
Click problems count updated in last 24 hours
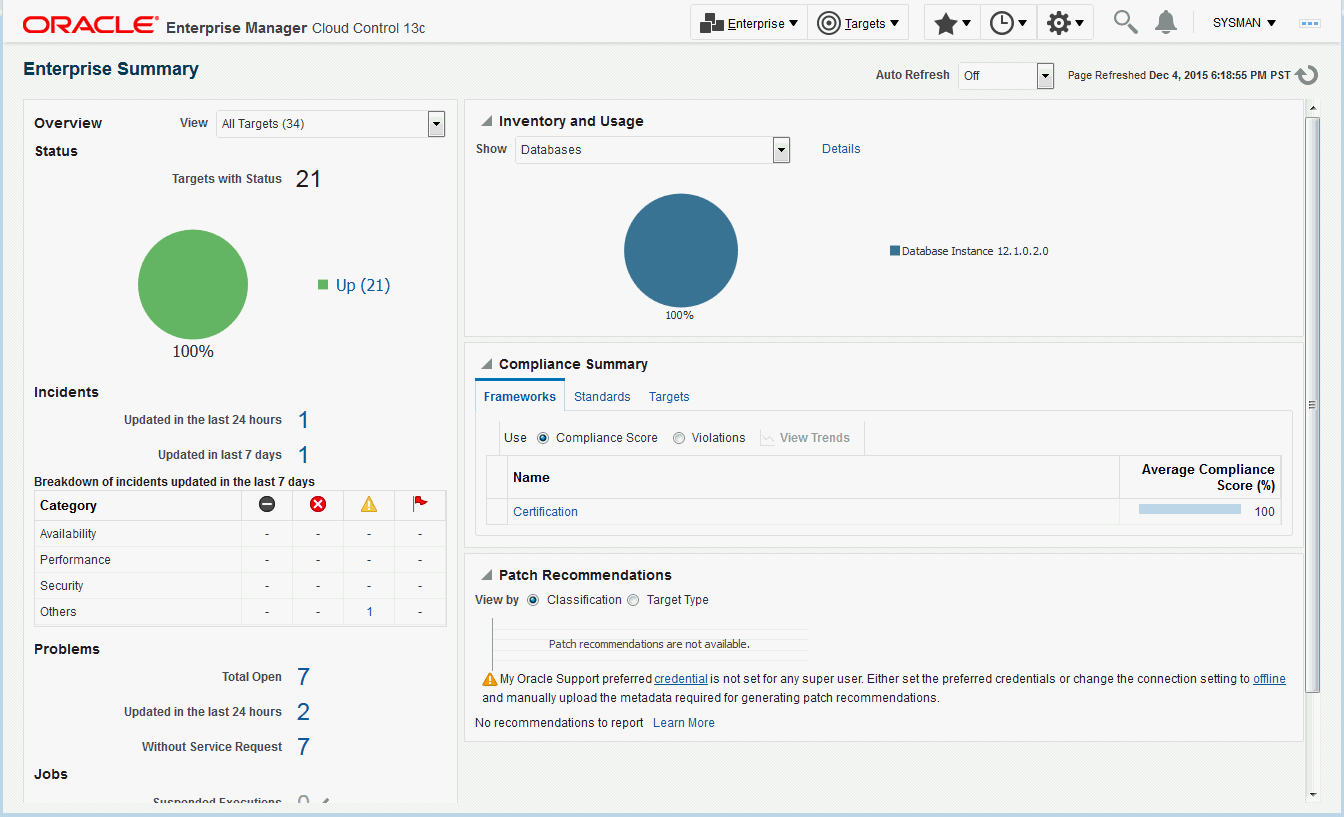pyautogui.click(x=303, y=712)
